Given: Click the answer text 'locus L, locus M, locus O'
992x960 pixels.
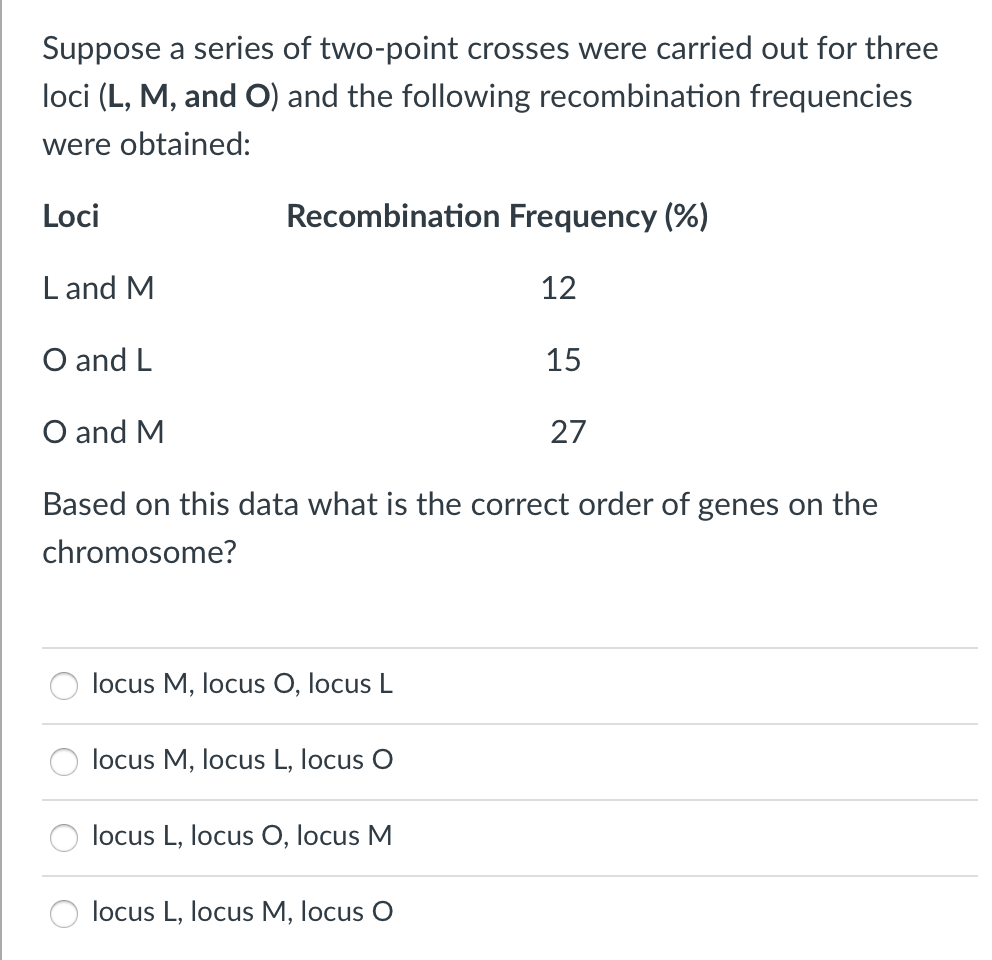Looking at the screenshot, I should pos(240,911).
